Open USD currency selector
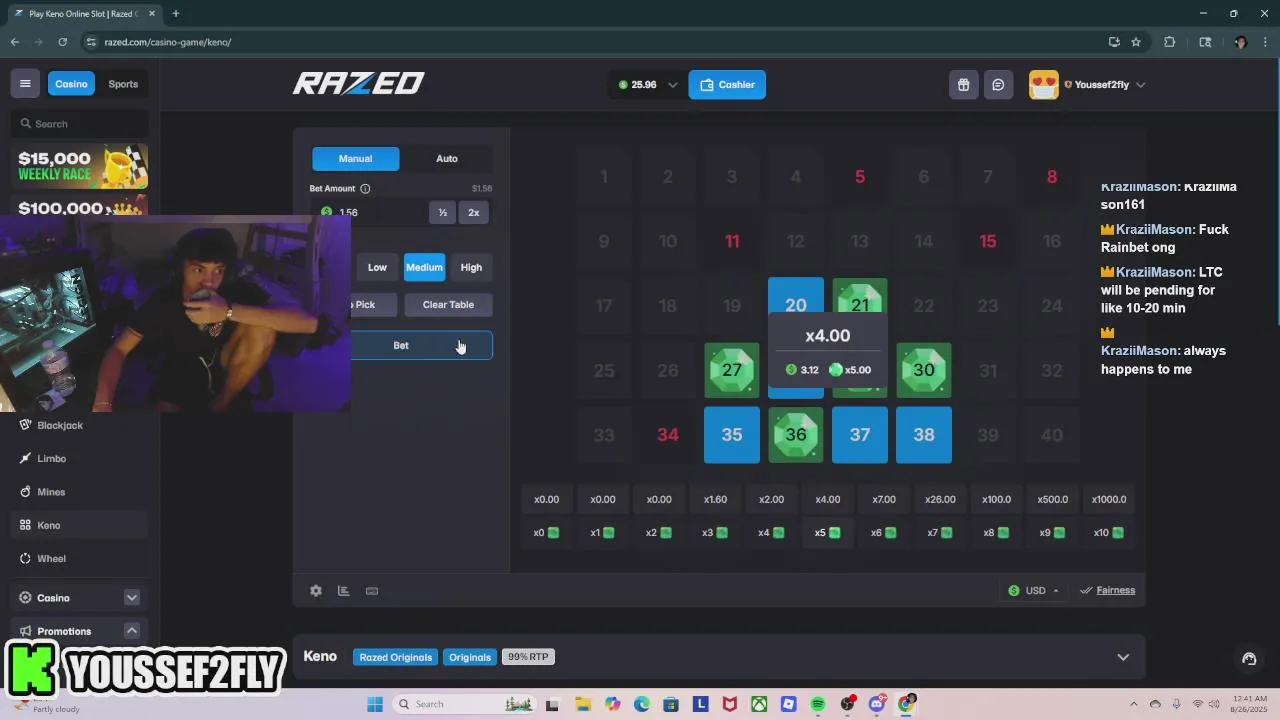Viewport: 1280px width, 720px height. [1034, 591]
